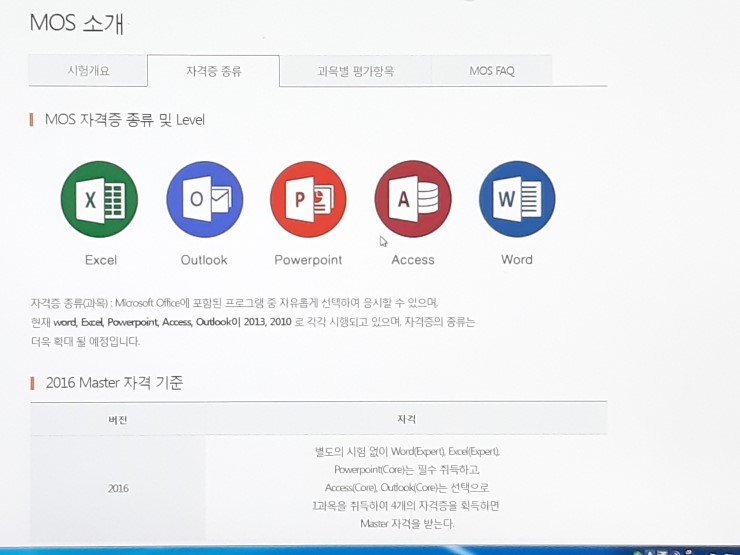Click the line 더욱 확대 될 예정입니다.
The width and height of the screenshot is (740, 555).
(x=85, y=341)
